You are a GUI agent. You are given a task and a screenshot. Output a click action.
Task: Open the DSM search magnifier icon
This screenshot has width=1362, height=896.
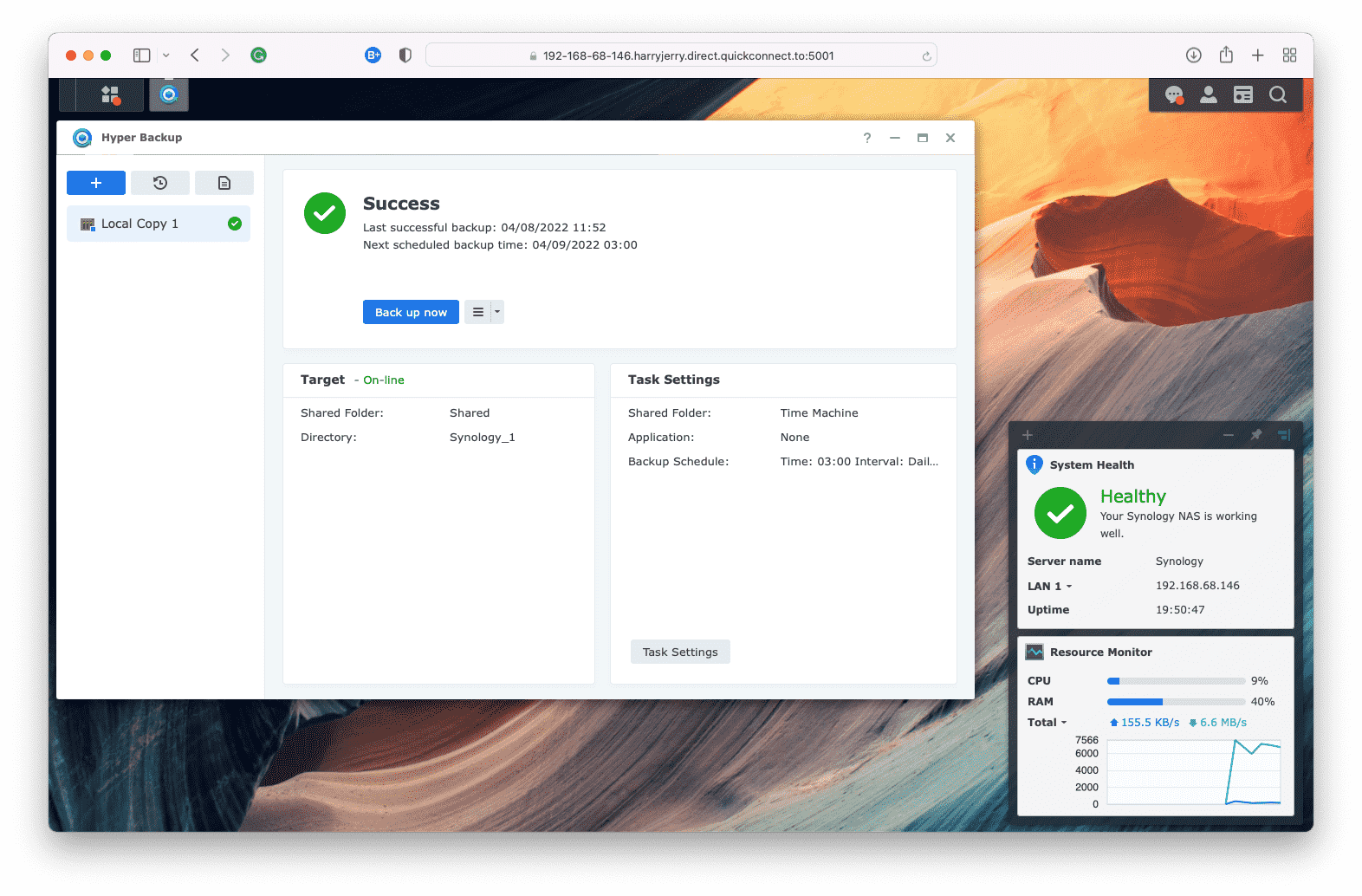[1278, 95]
